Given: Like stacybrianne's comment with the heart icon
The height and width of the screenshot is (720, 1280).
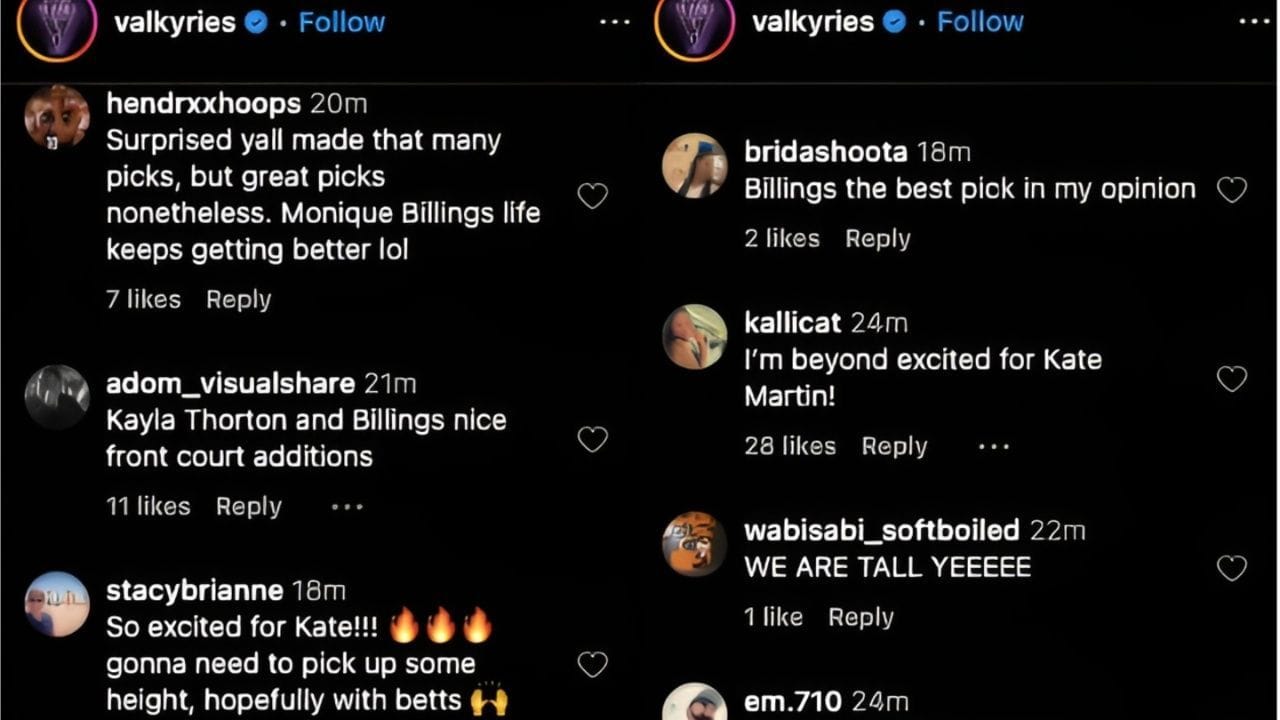Looking at the screenshot, I should (592, 662).
